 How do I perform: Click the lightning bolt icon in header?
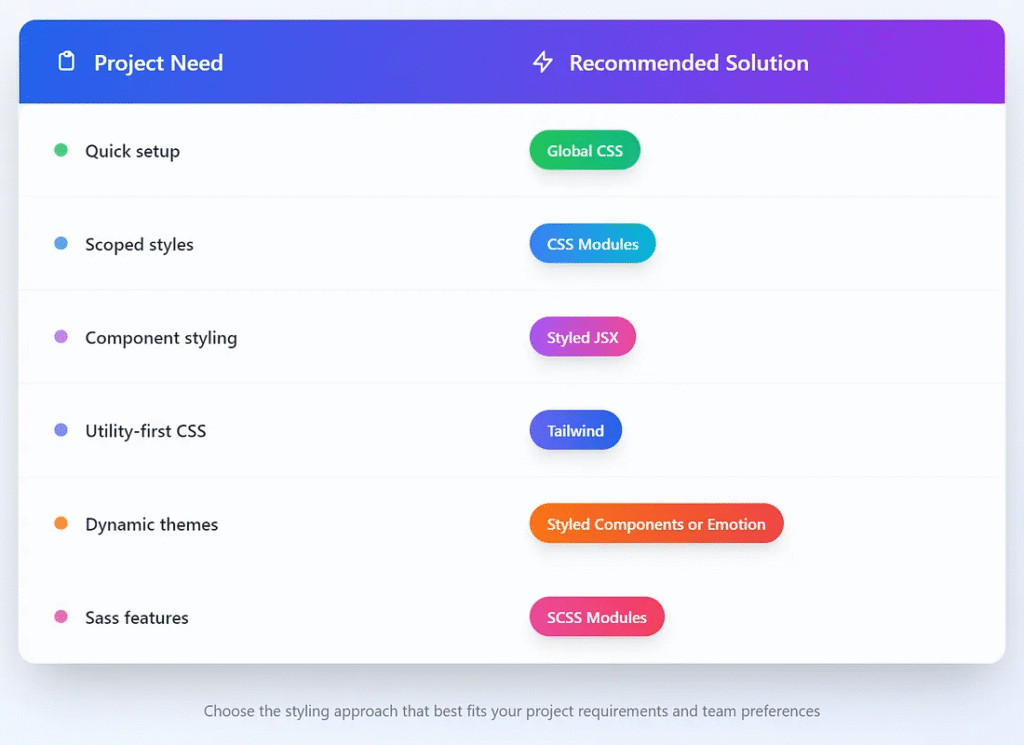click(542, 63)
